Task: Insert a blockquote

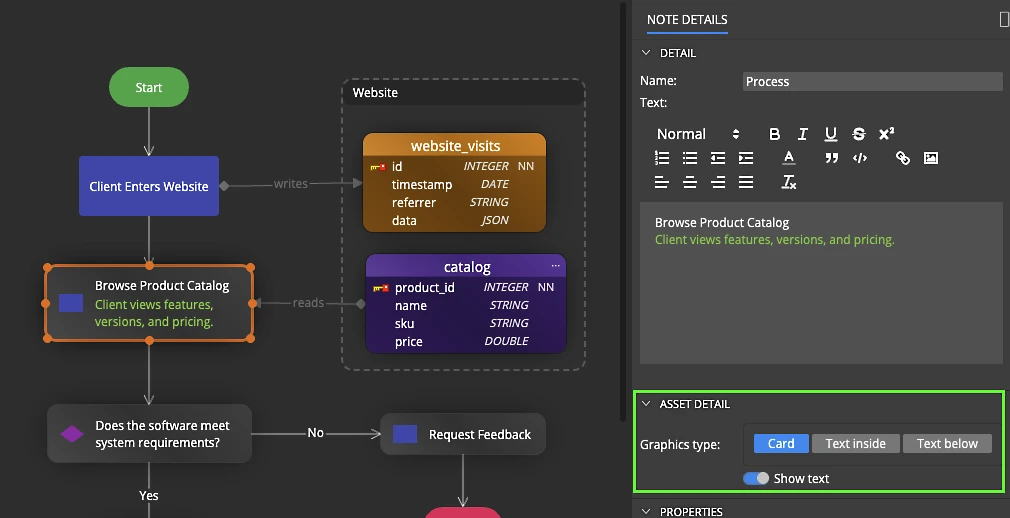Action: (832, 158)
